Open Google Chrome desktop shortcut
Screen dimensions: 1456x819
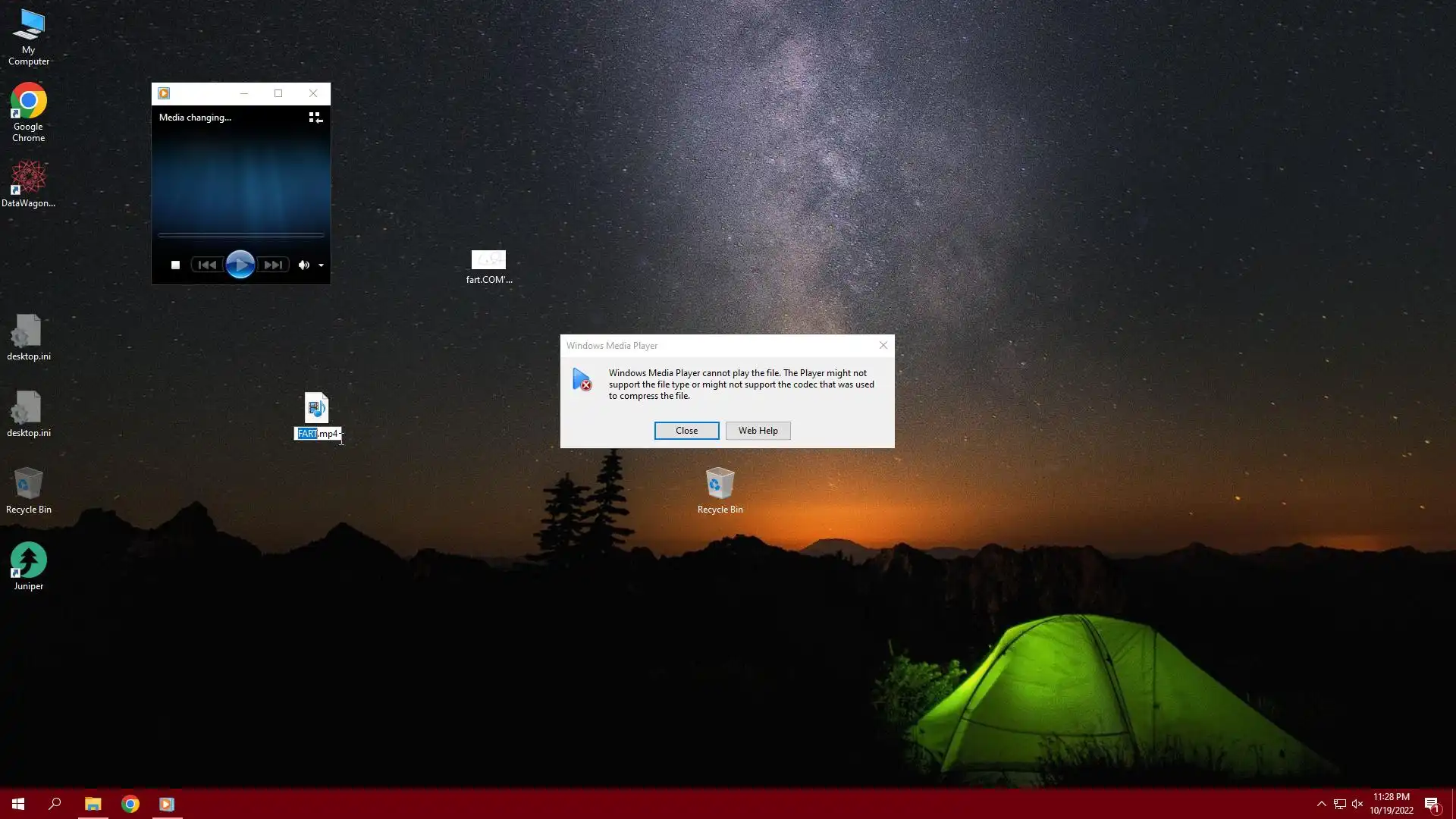[x=28, y=102]
